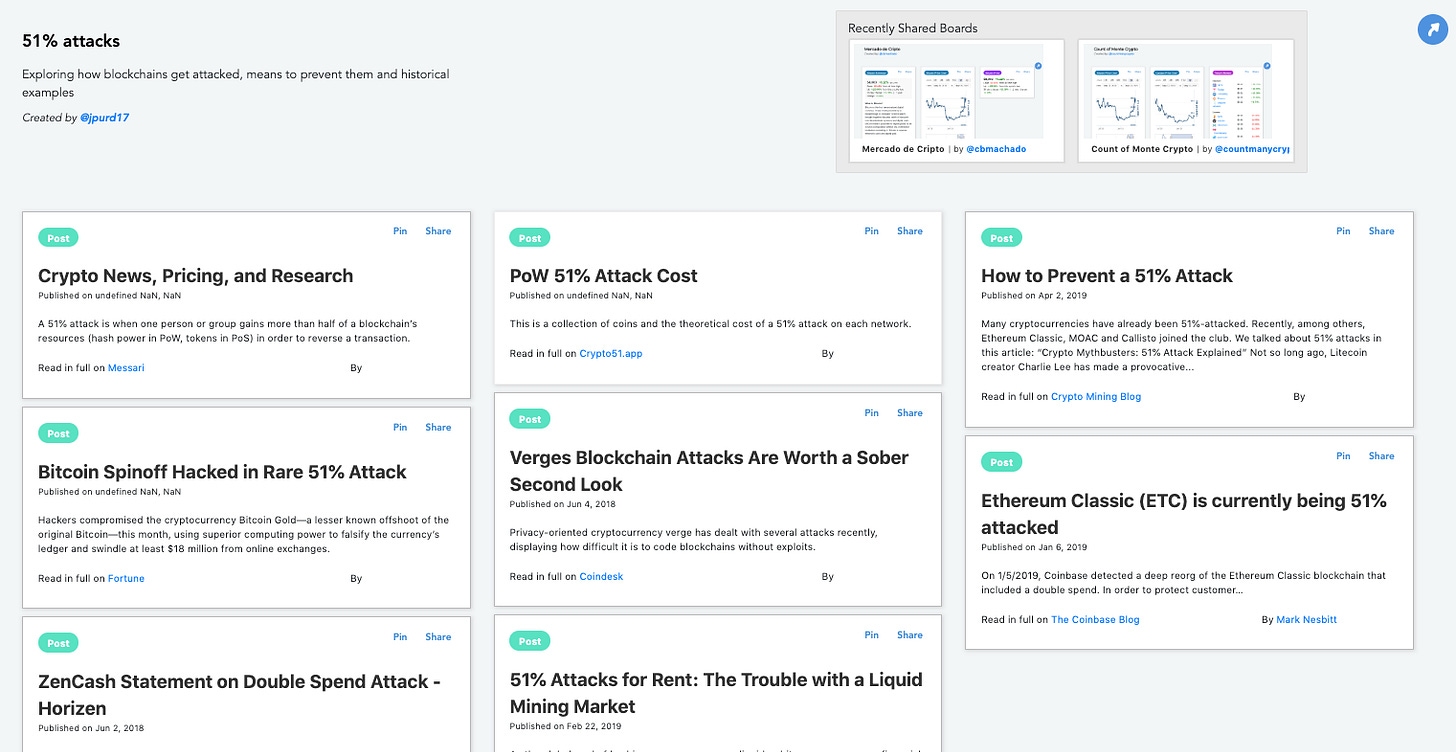The image size is (1456, 752).
Task: Visit the Crypto Mining Blog link
Action: (x=1095, y=397)
